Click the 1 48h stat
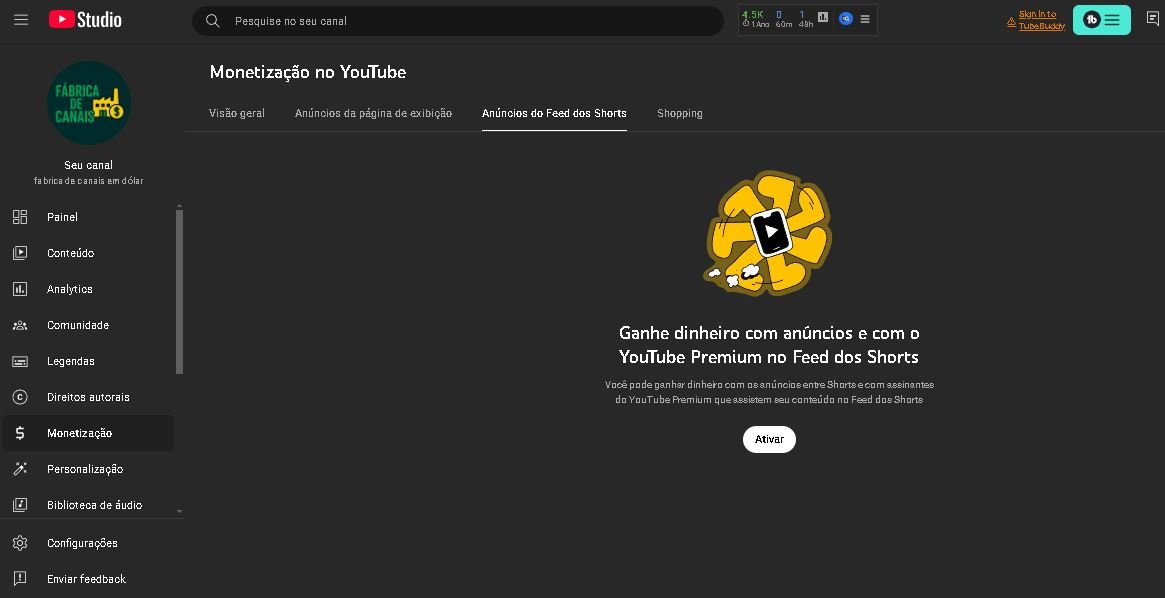The image size is (1165, 598). [805, 19]
